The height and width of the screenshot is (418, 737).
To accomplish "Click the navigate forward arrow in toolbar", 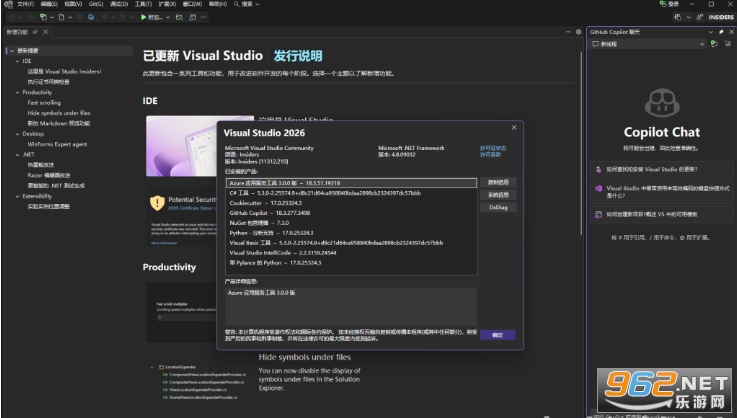I will tap(30, 17).
